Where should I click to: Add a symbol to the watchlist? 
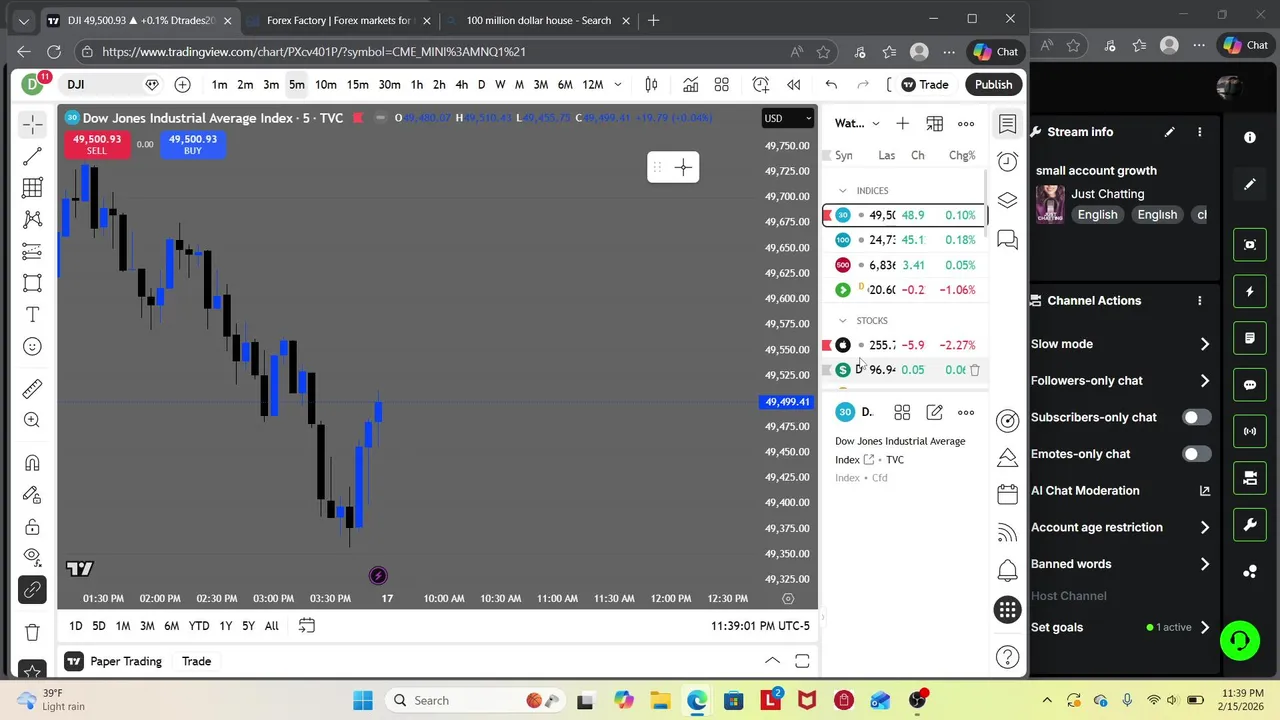(902, 124)
